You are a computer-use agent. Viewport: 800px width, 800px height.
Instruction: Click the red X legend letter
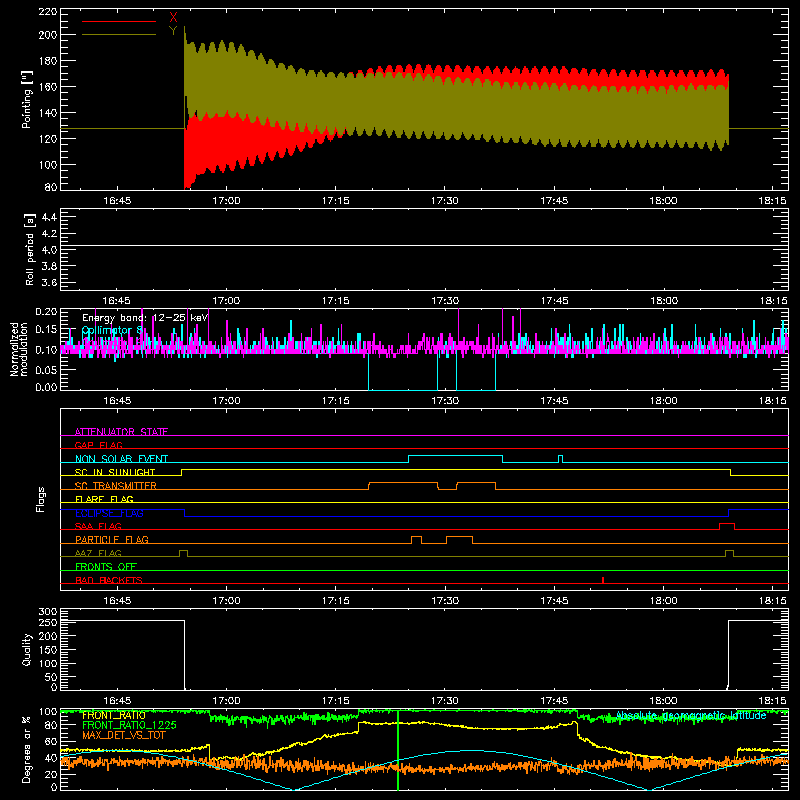tap(173, 17)
